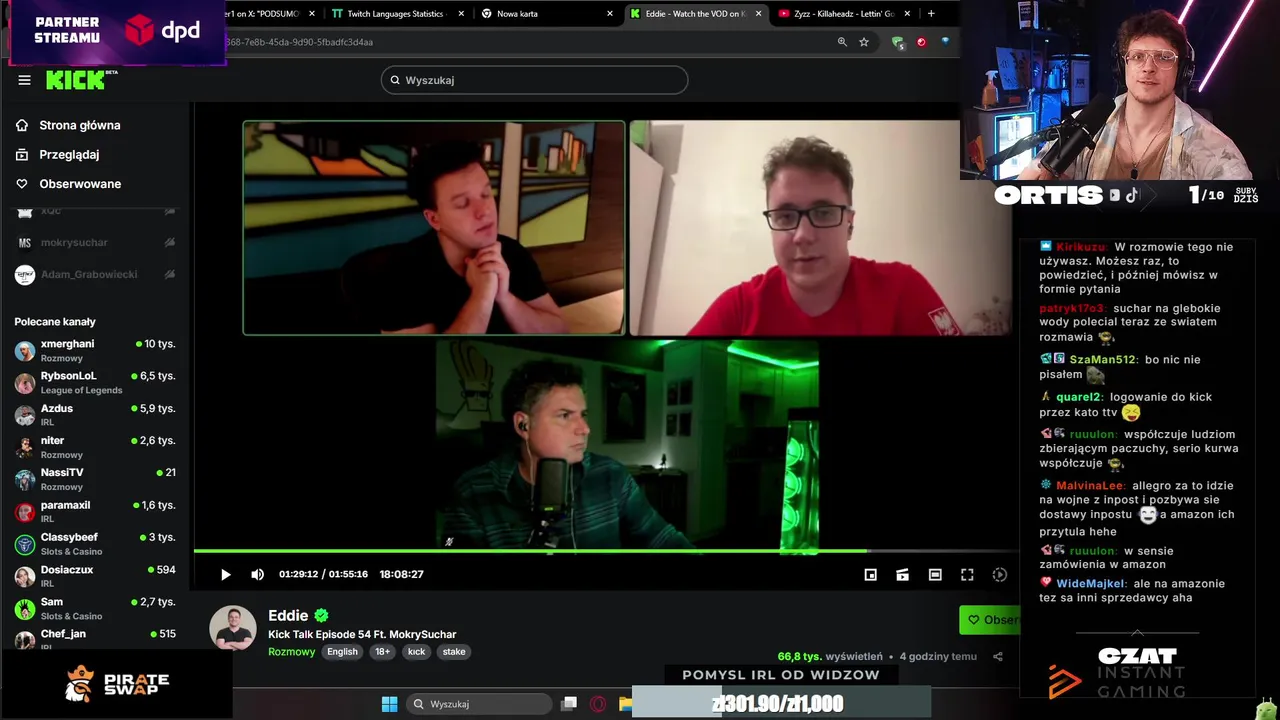Open recommended channel Dosiaczux
The width and height of the screenshot is (1280, 720).
tap(95, 576)
